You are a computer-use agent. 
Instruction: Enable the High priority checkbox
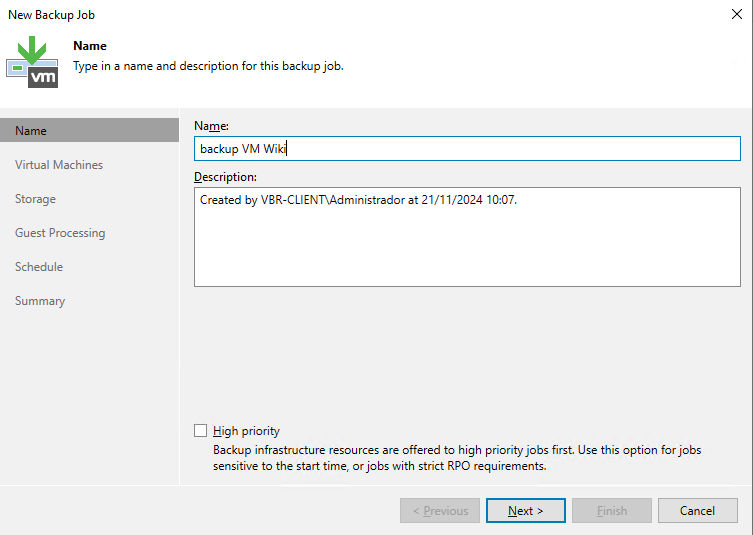point(201,431)
